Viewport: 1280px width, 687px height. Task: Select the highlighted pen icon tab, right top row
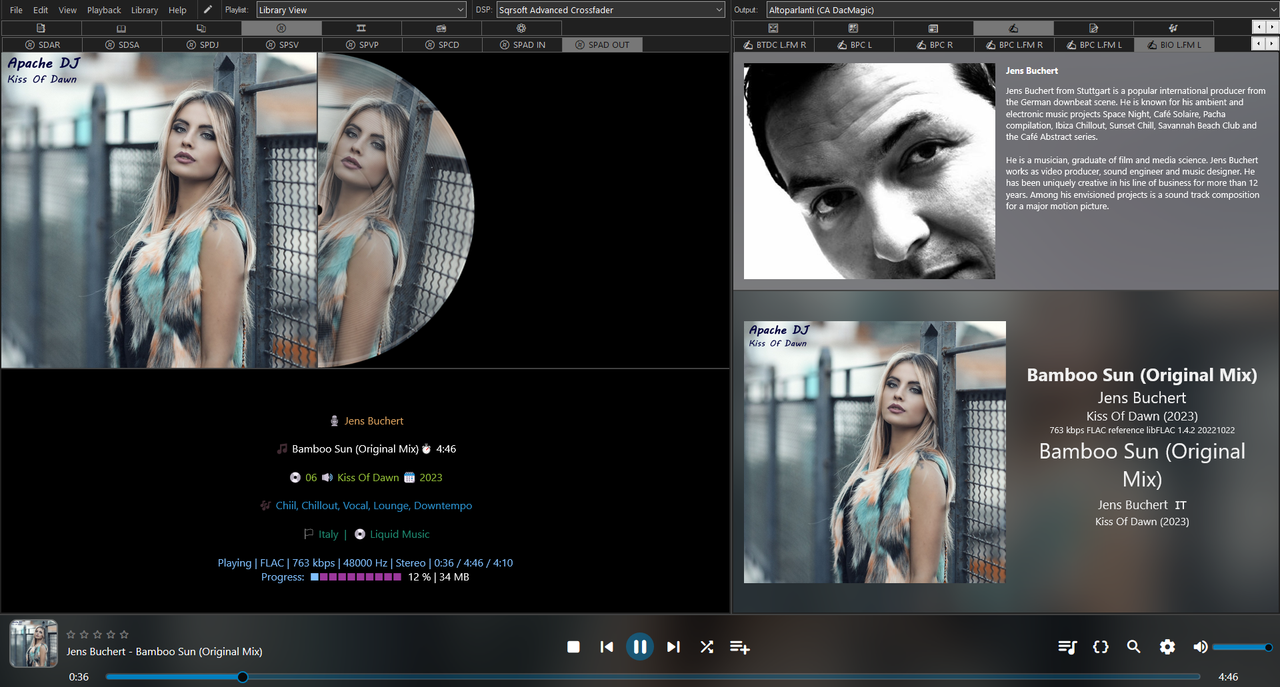pos(1013,28)
